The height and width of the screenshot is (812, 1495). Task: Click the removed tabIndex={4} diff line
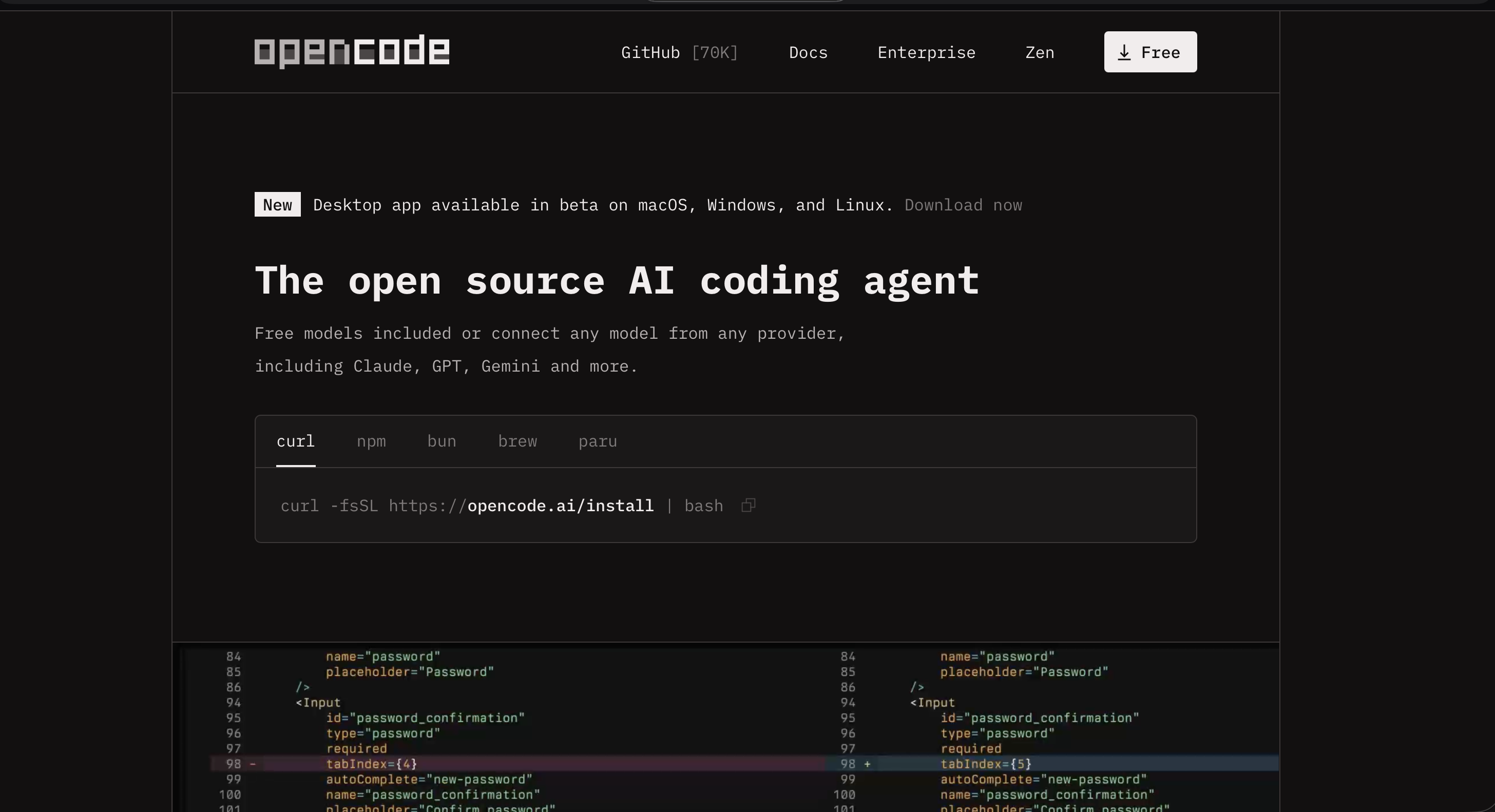point(371,763)
